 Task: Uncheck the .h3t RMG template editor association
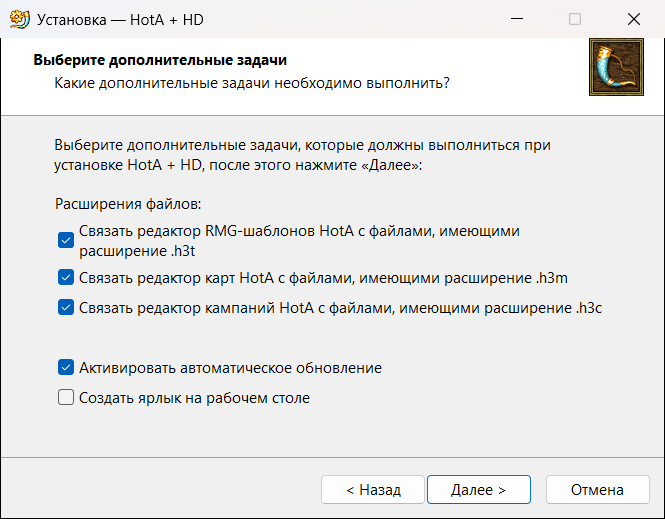coord(66,240)
